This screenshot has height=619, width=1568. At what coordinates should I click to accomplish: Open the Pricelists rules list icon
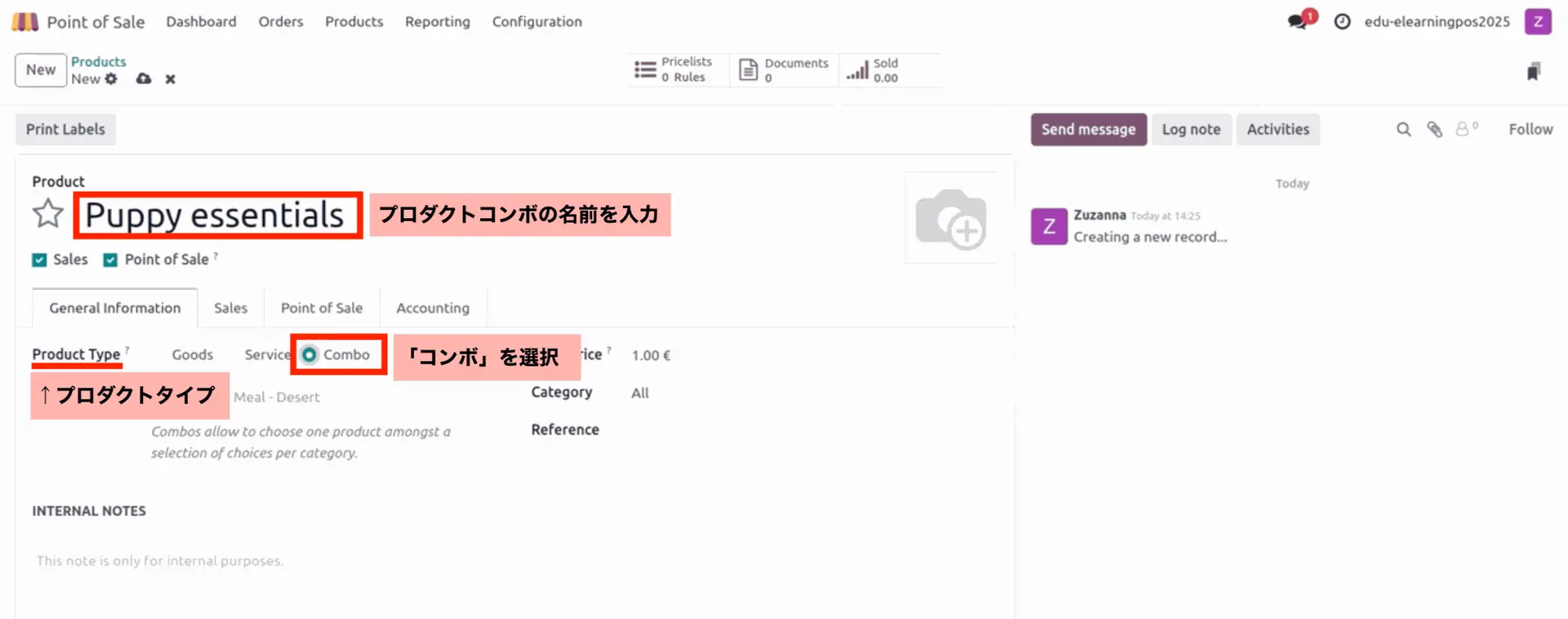click(645, 70)
